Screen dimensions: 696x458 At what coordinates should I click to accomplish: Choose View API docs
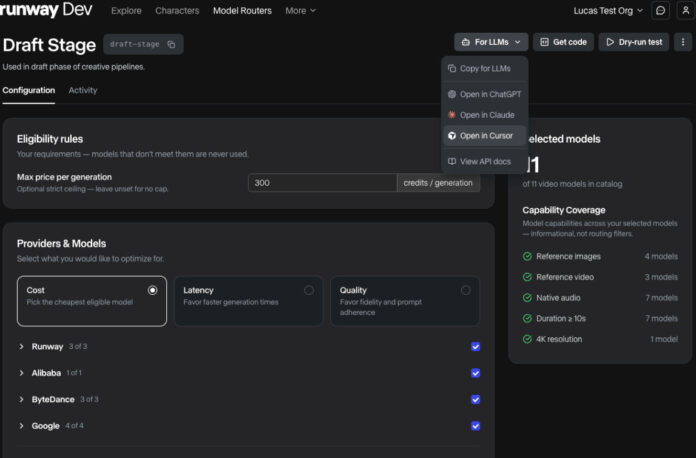point(485,162)
